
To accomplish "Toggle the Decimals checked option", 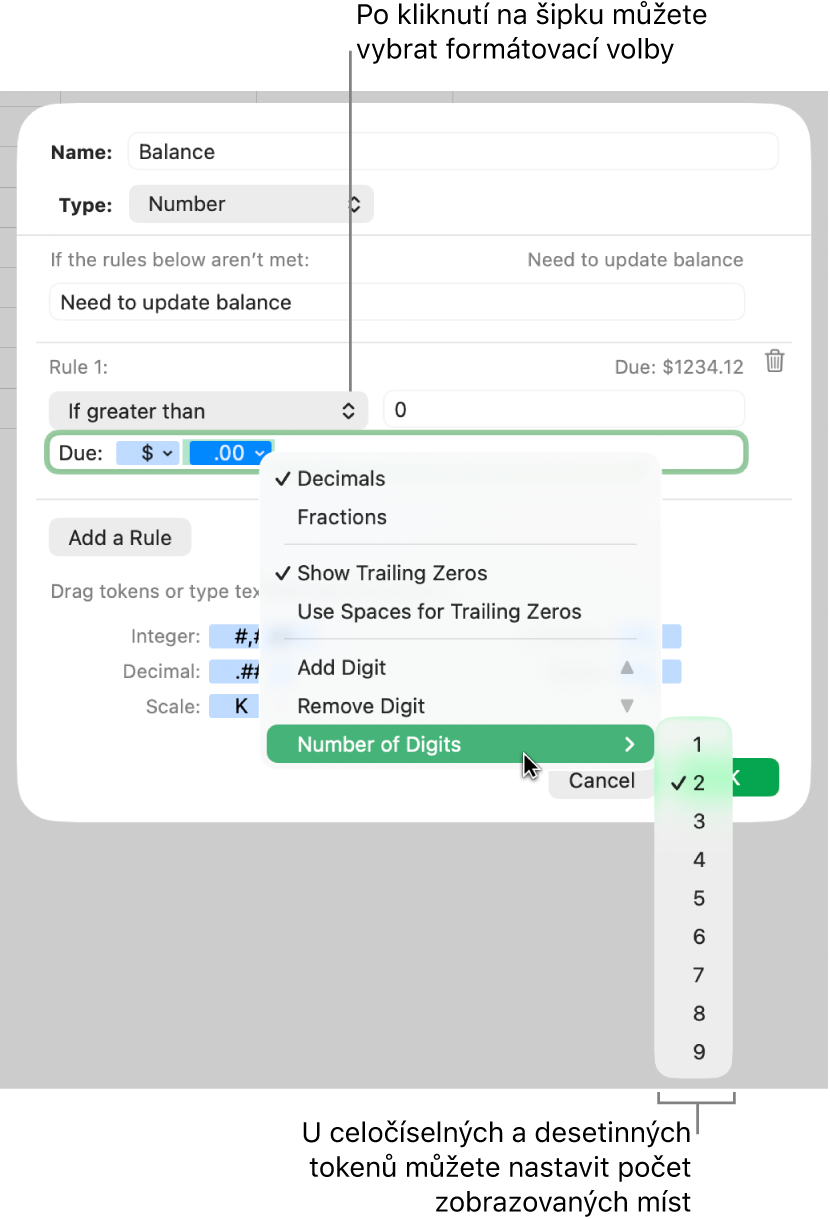I will [x=341, y=479].
